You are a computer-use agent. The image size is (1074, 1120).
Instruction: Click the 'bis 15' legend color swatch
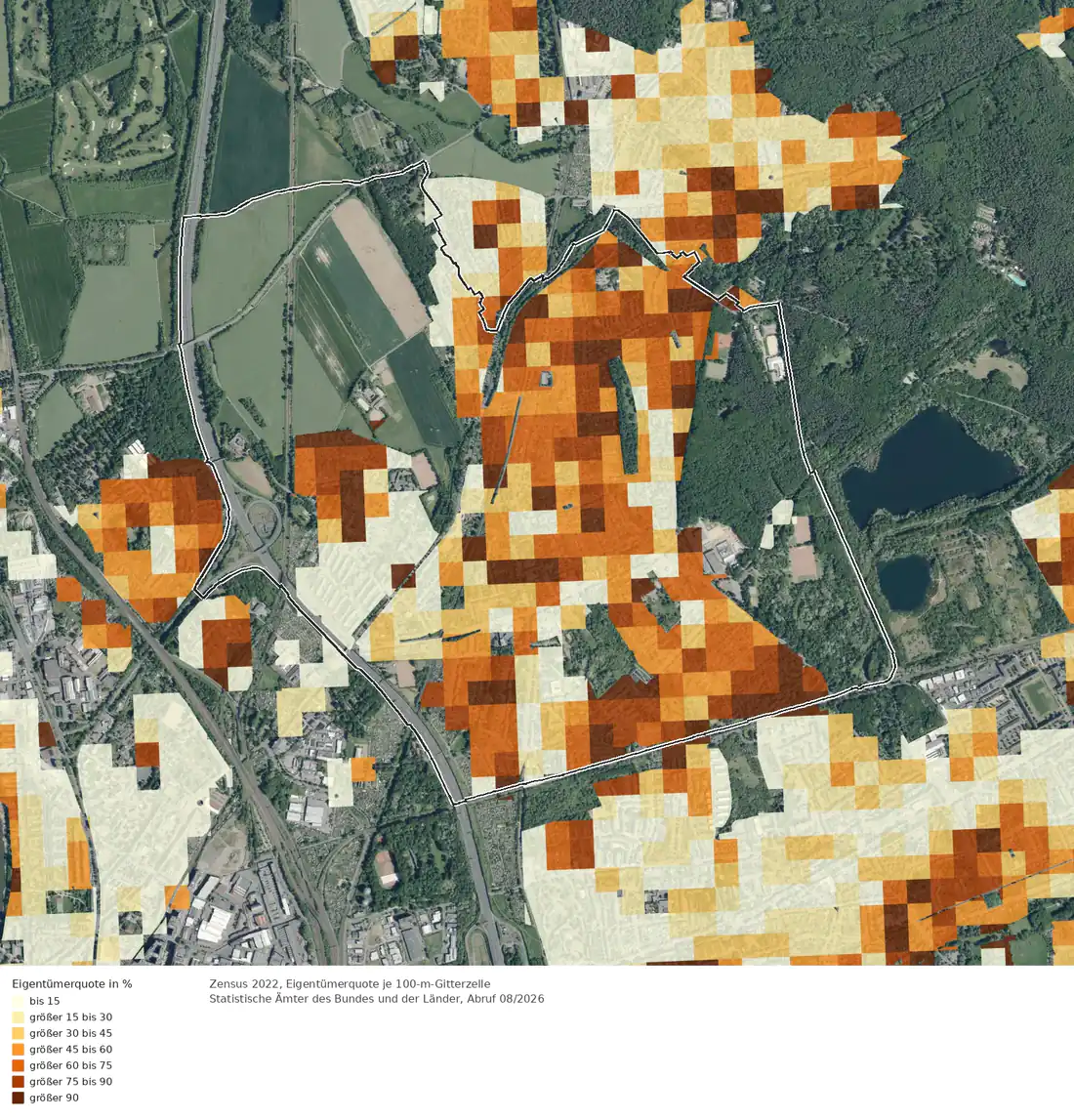point(18,1001)
